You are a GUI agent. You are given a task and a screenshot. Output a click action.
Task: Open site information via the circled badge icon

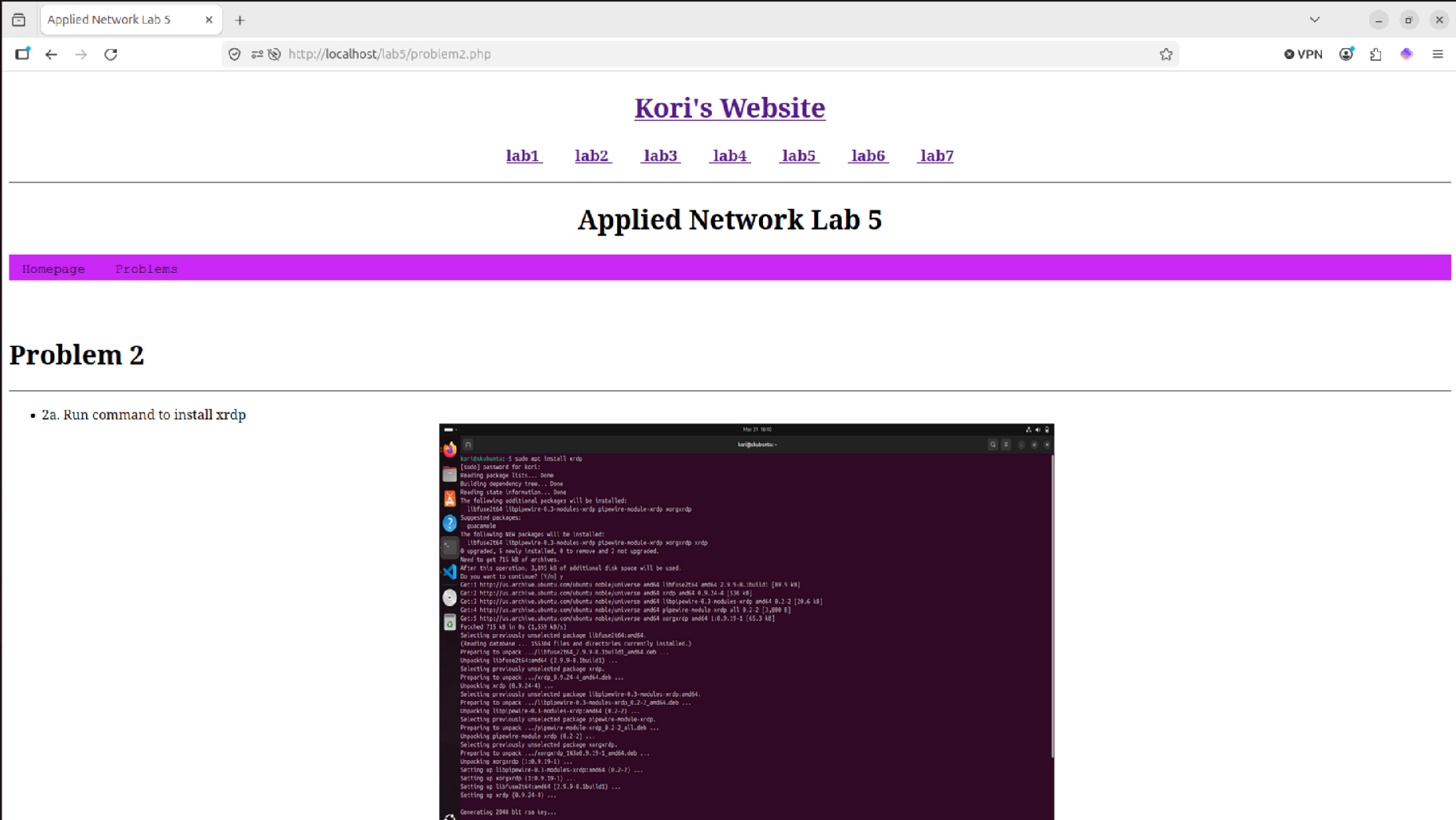tap(234, 54)
